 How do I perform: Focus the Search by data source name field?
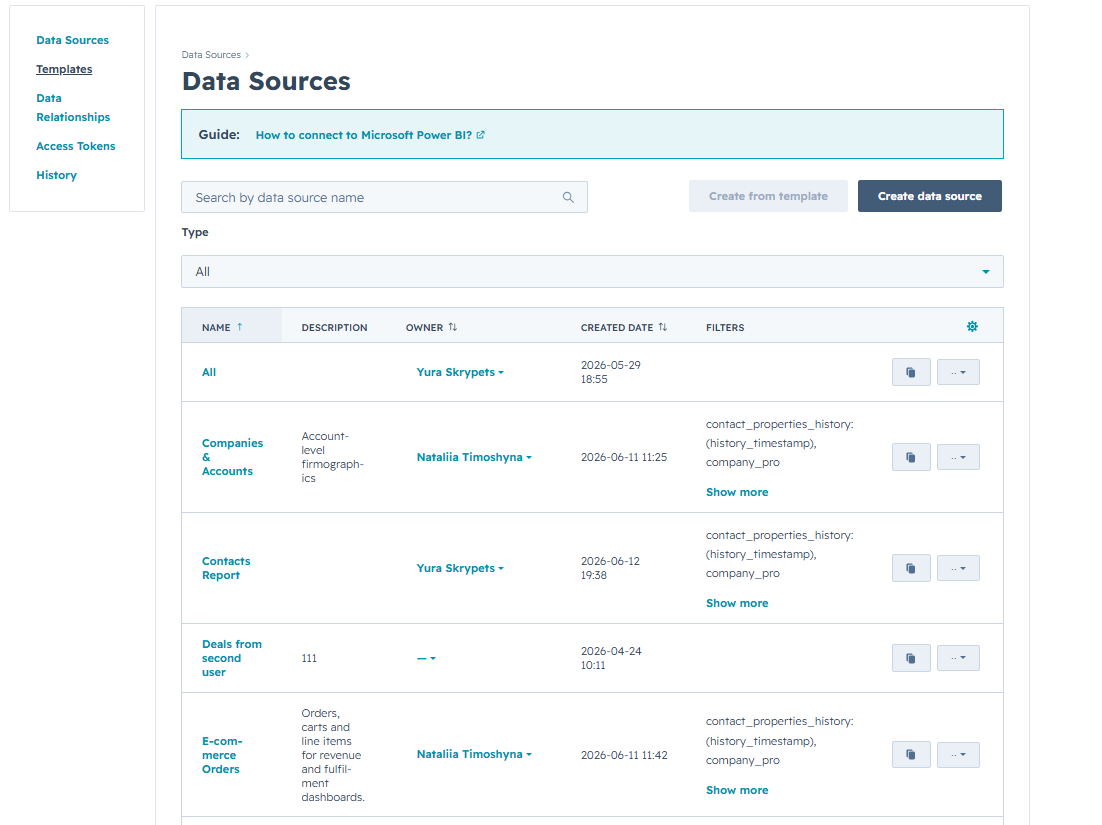[384, 197]
